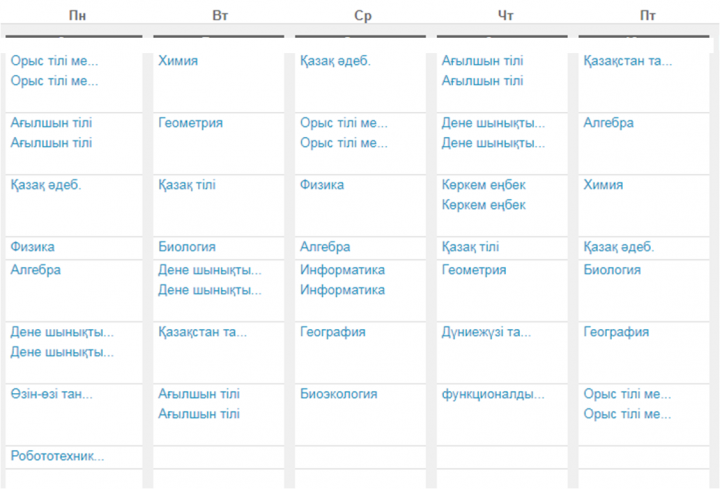Click the Thursday Көркем еңбек first entry
This screenshot has width=720, height=489.
point(483,185)
